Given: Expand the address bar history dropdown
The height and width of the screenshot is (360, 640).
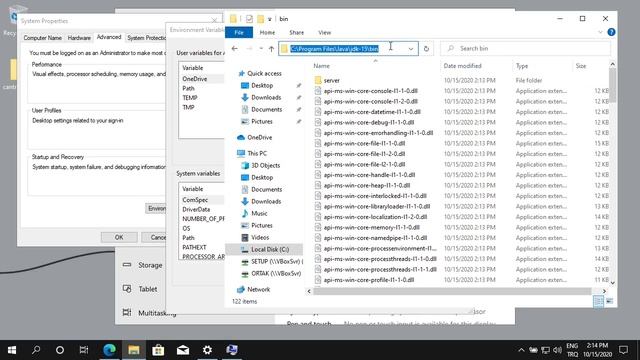Looking at the screenshot, I should coord(411,49).
